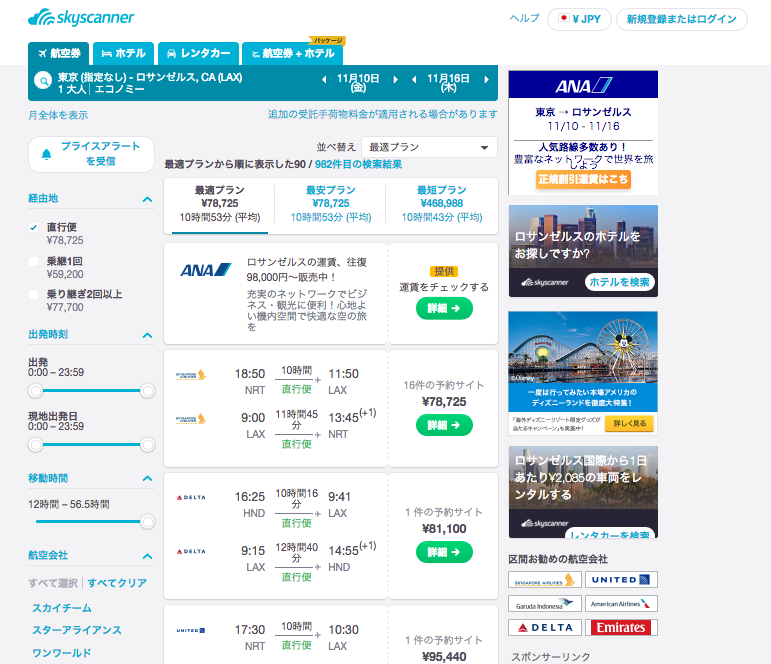
Task: Click Delta logo on 16:25 HND flight
Action: click(191, 497)
